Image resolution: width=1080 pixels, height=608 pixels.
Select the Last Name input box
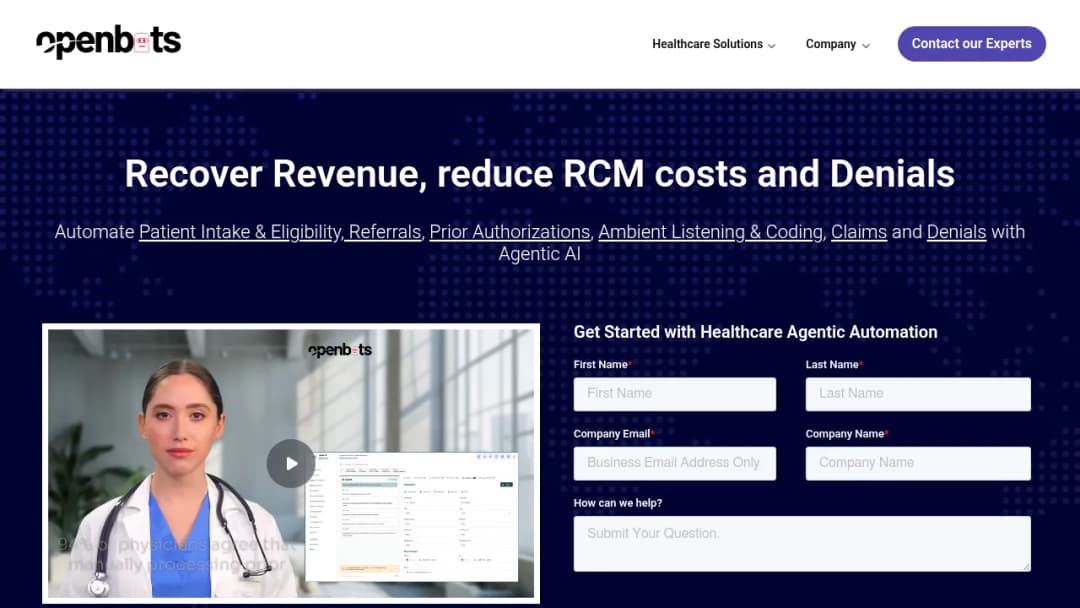click(x=918, y=394)
